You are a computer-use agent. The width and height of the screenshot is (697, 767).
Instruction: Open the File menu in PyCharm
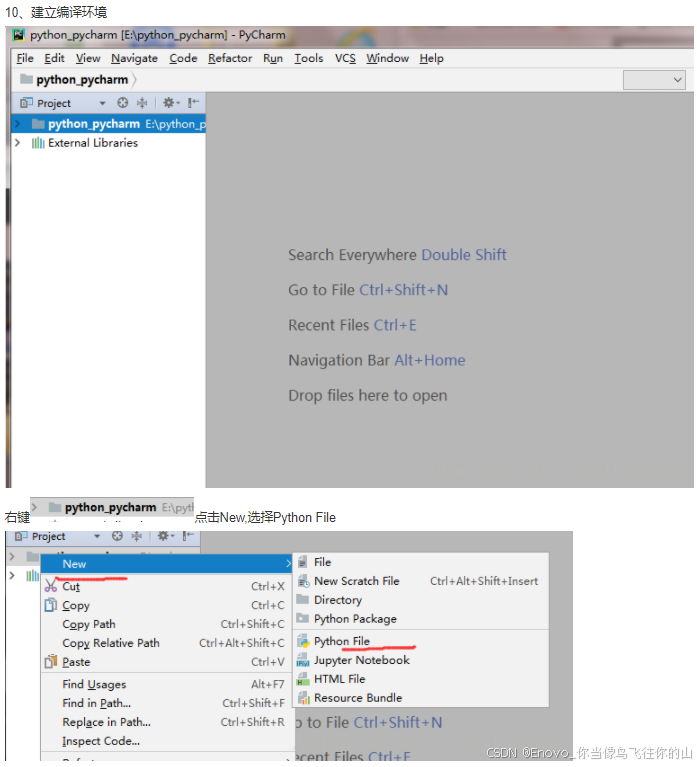[x=24, y=58]
